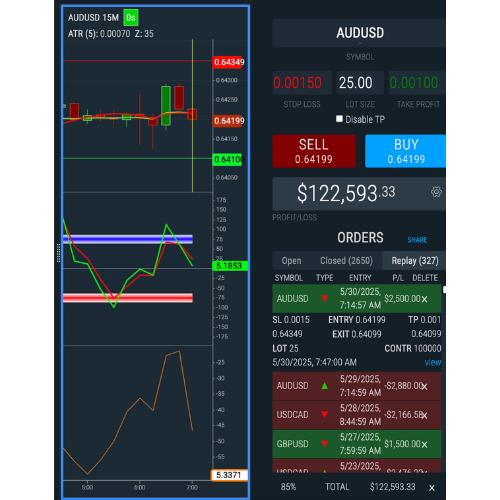Viewport: 500px width, 500px height.
Task: Expand the AUDUSD symbol dropdown
Action: [359, 33]
